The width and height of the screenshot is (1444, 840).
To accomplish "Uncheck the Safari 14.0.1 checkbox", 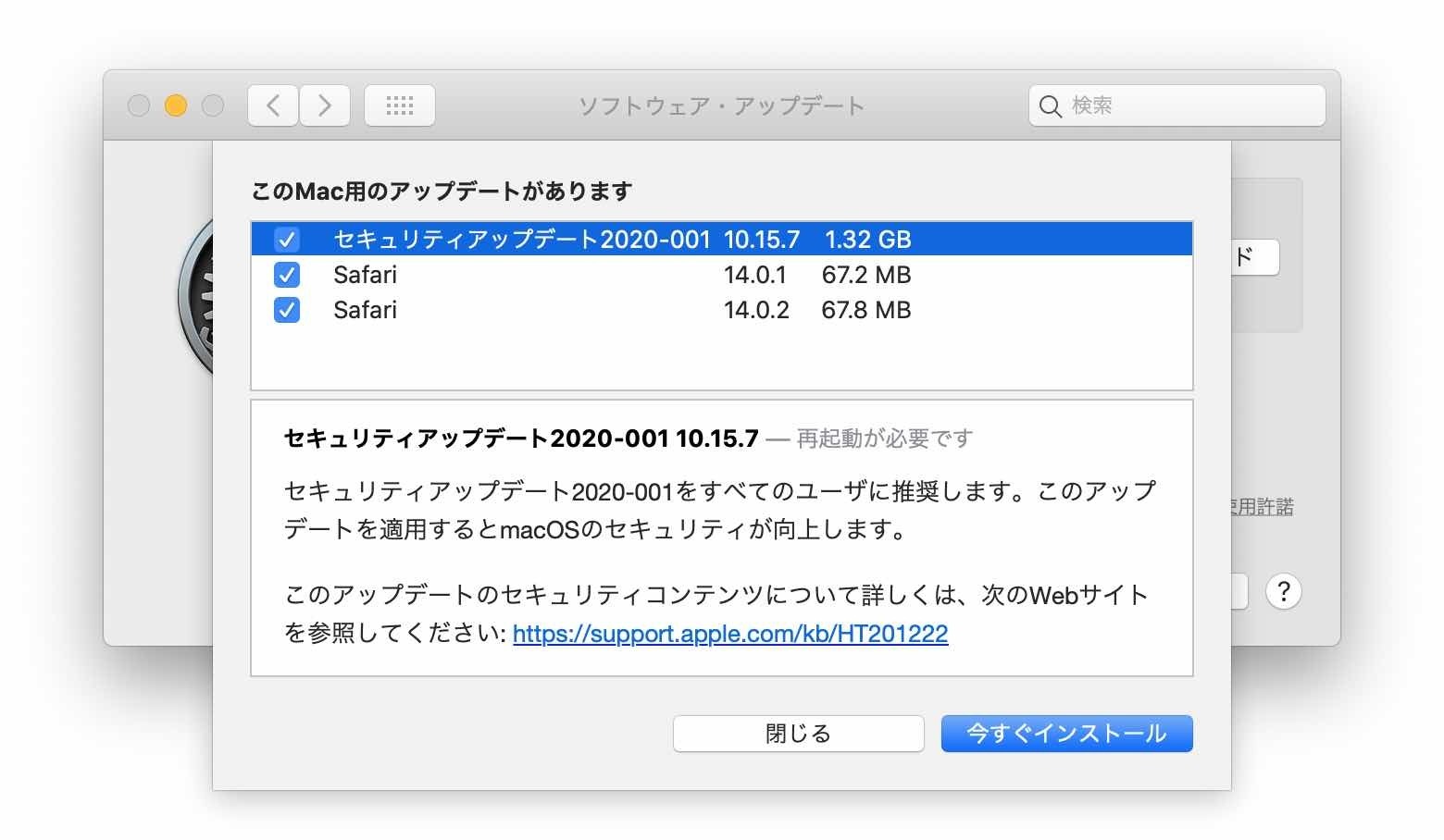I will [287, 275].
